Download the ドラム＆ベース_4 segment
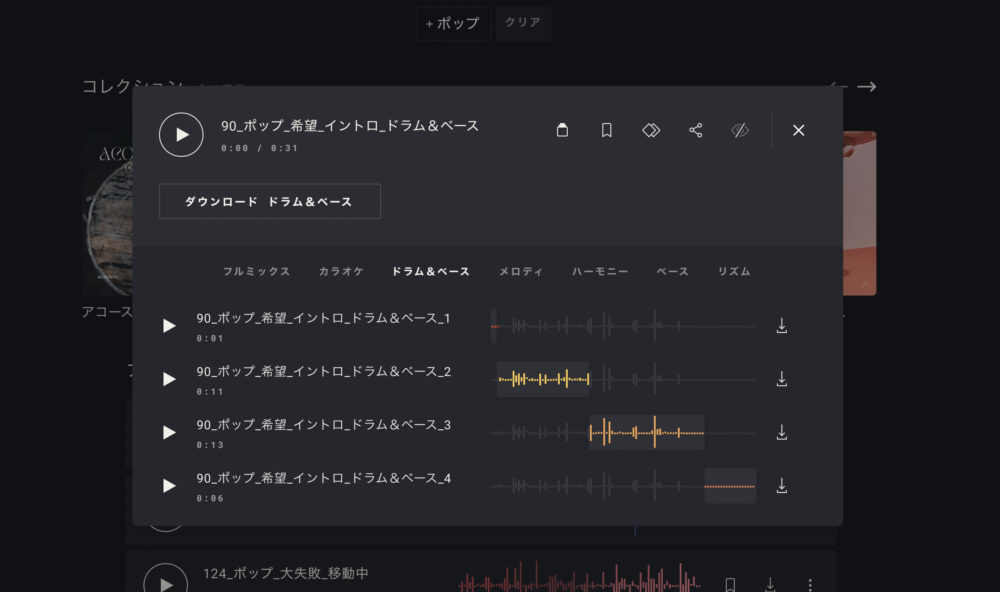 [x=782, y=485]
